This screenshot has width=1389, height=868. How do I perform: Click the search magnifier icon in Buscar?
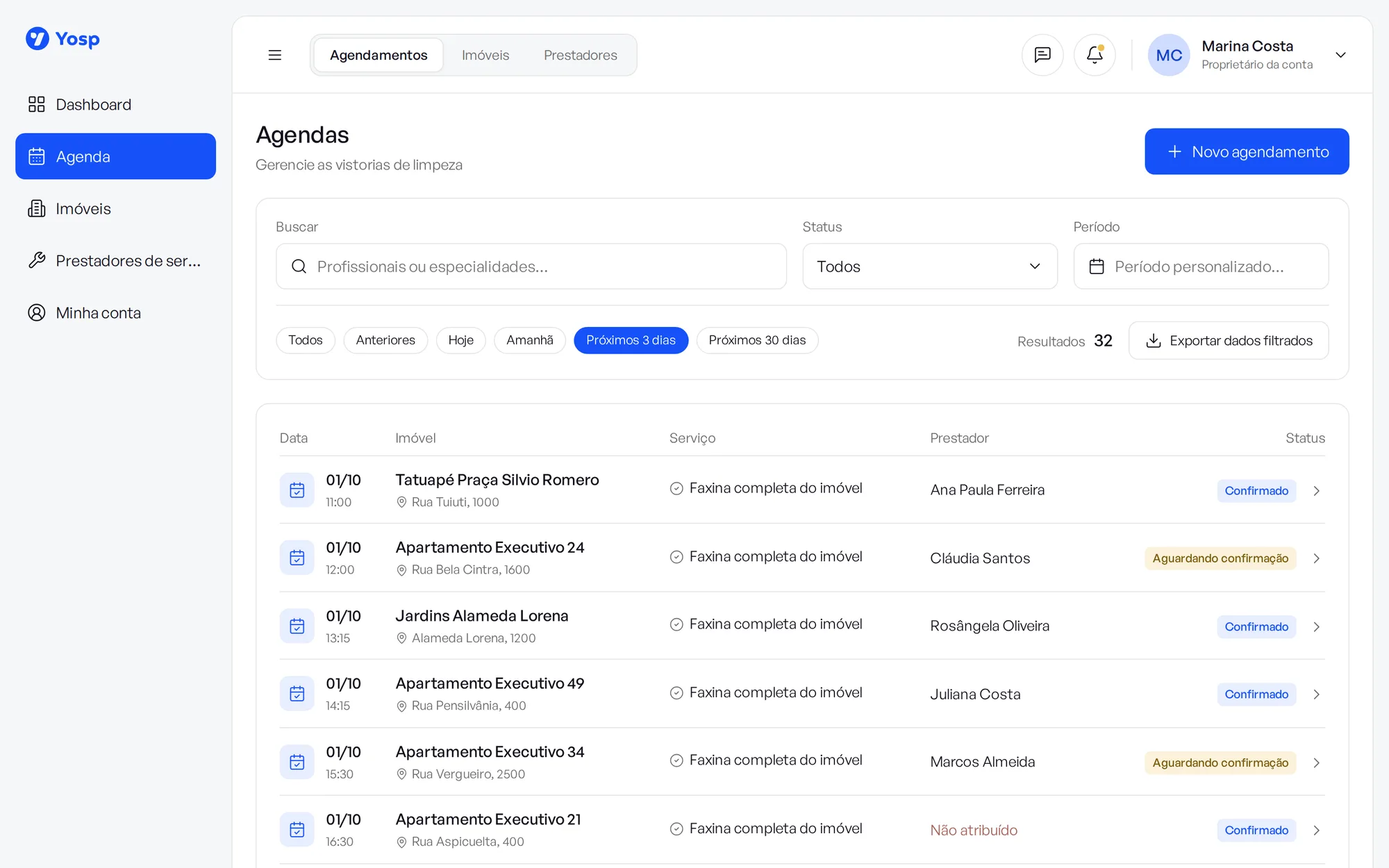pyautogui.click(x=299, y=267)
